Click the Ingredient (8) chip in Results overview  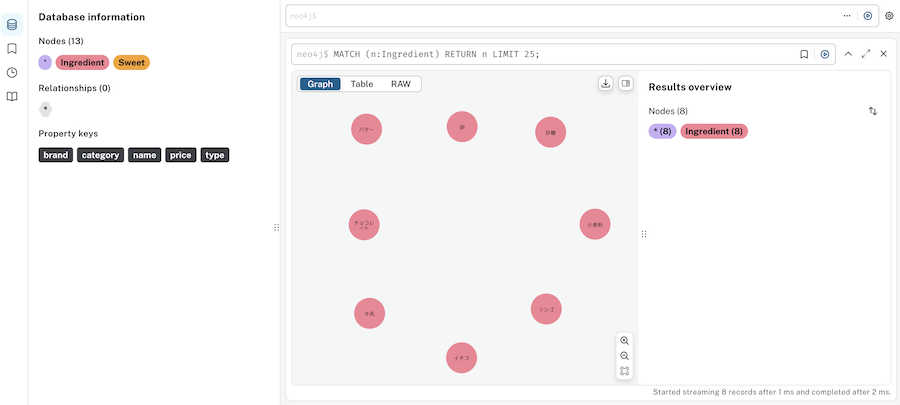[x=714, y=131]
